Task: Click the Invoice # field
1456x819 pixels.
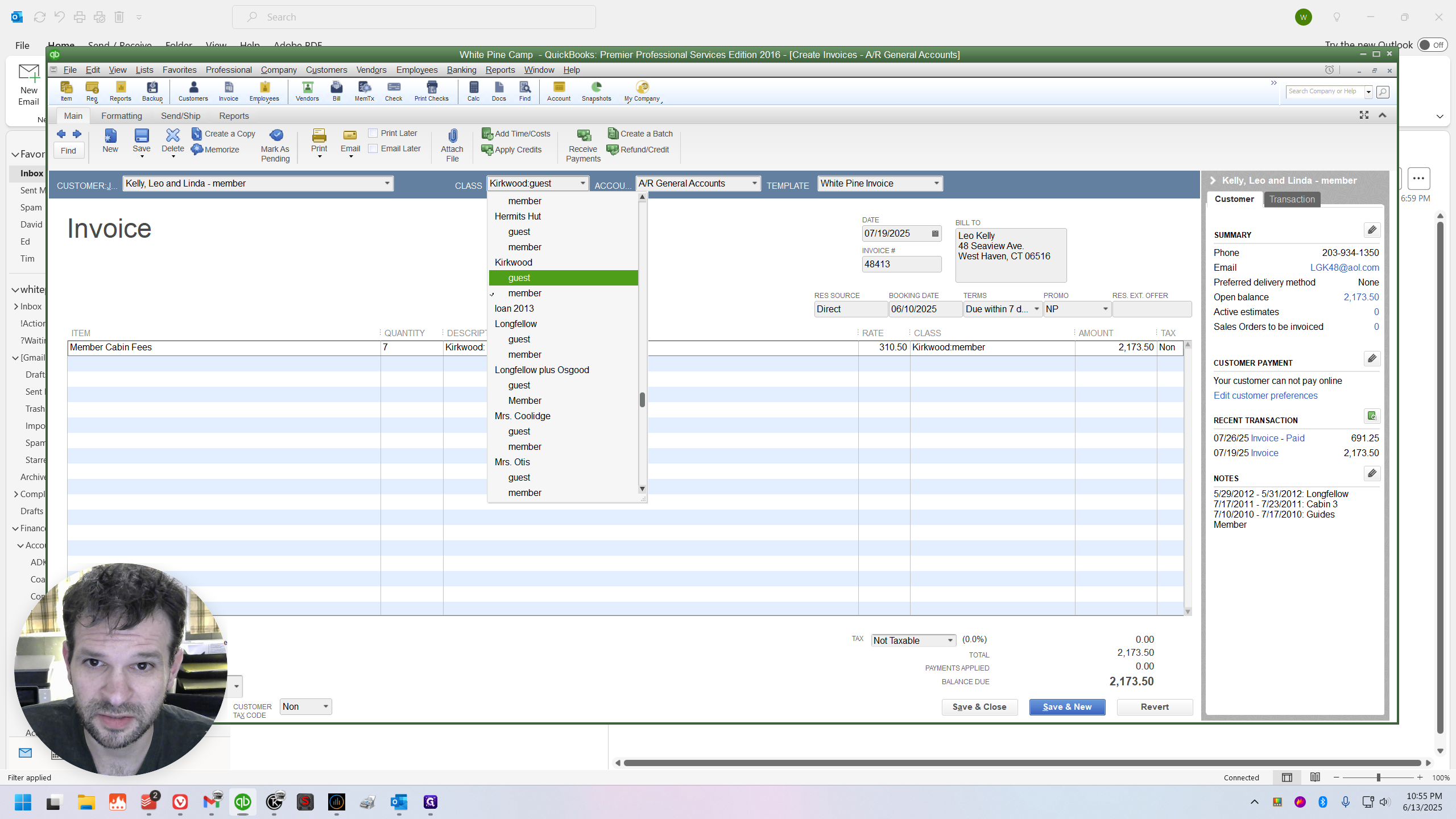Action: (x=901, y=264)
